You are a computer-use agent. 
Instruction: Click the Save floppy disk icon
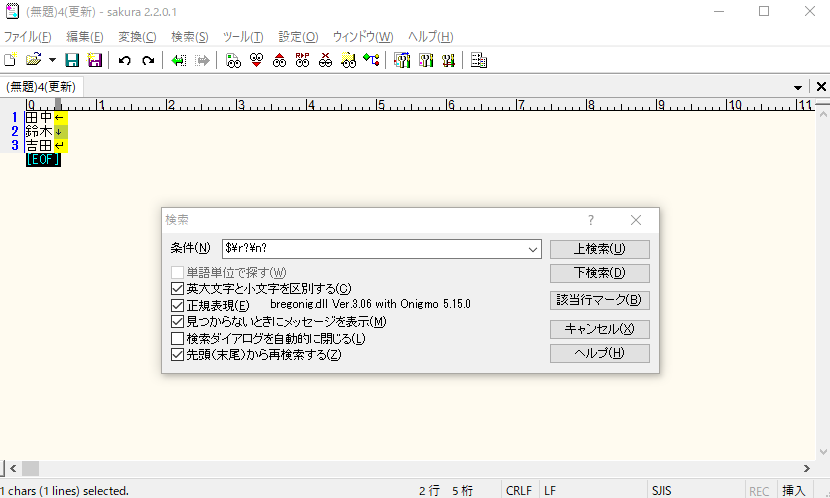[72, 61]
